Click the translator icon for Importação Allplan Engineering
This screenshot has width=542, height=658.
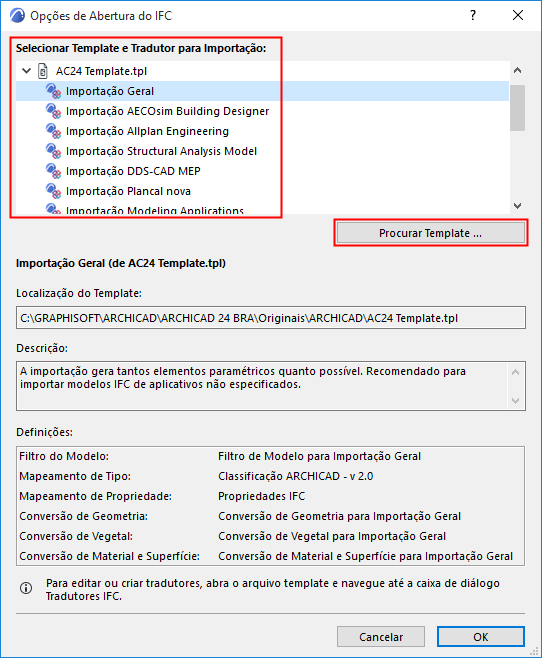(53, 131)
